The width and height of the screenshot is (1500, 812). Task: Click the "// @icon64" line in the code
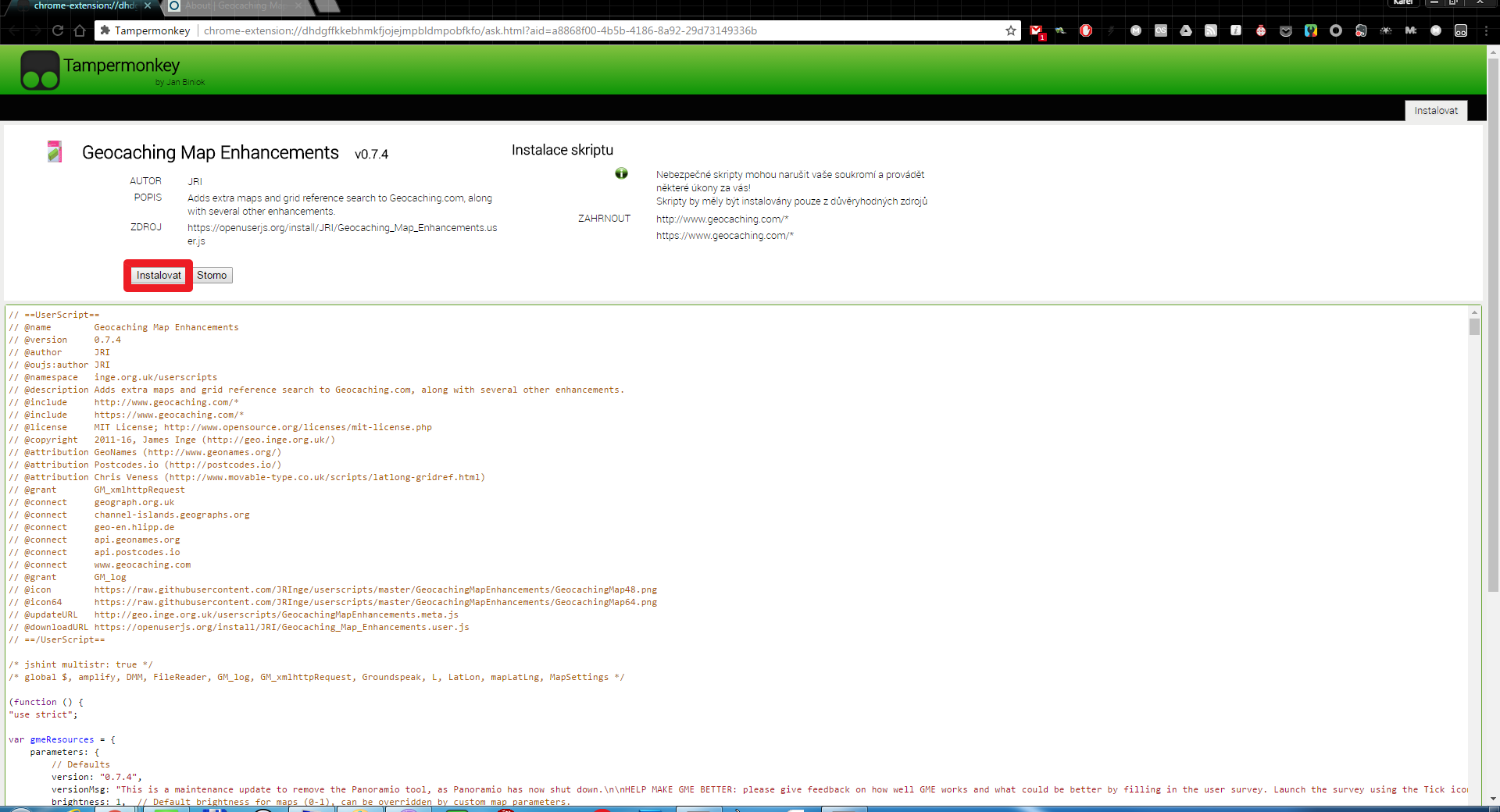pos(333,602)
